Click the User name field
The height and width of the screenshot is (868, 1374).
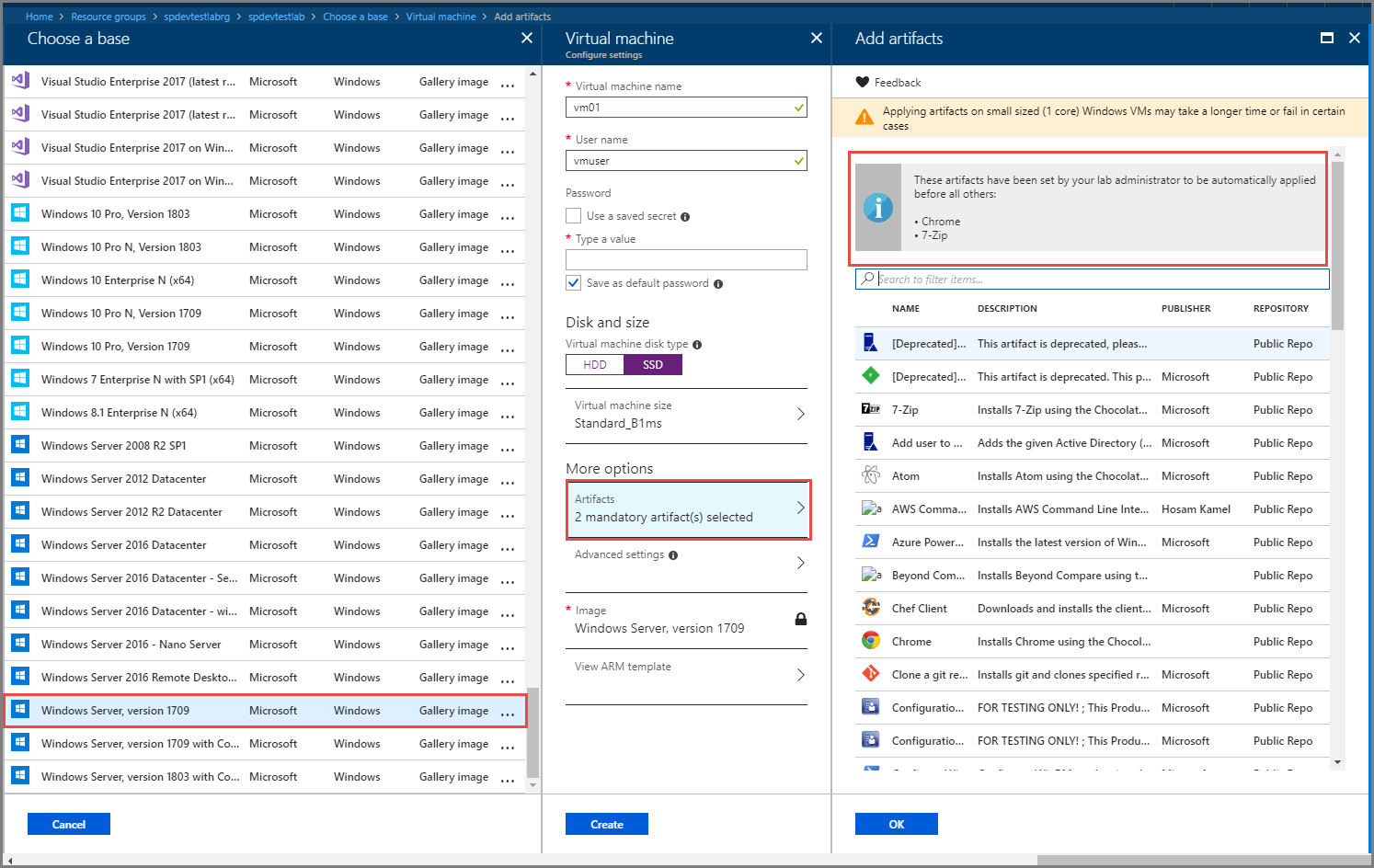coord(686,161)
